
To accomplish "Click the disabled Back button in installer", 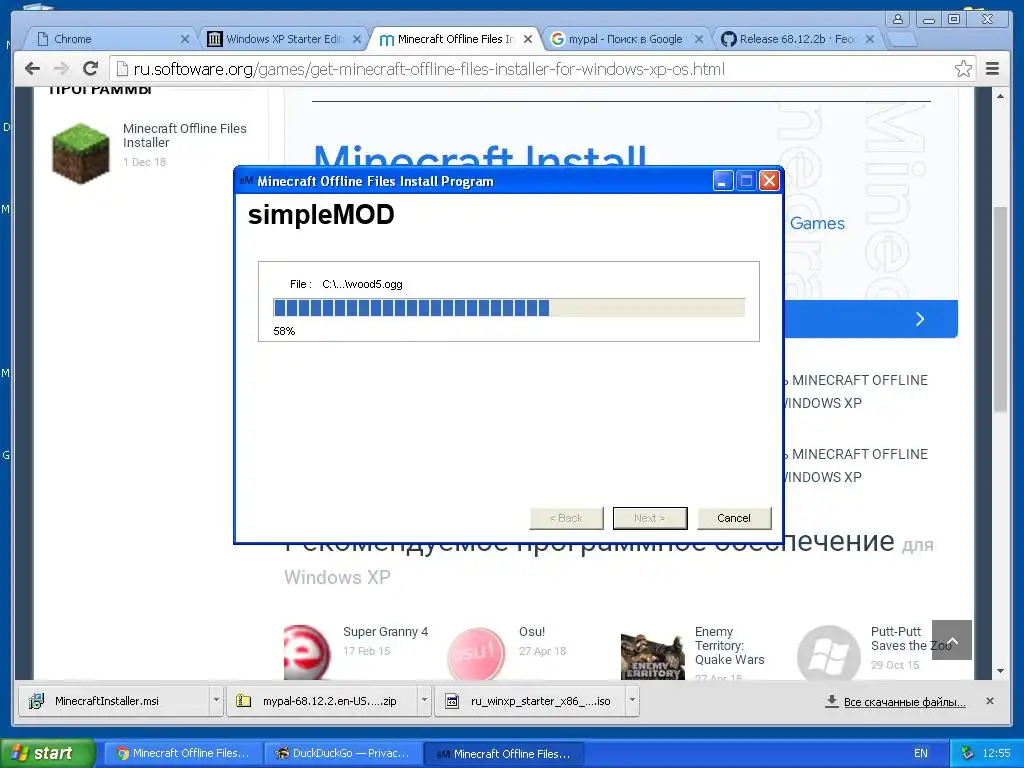I will coord(566,518).
